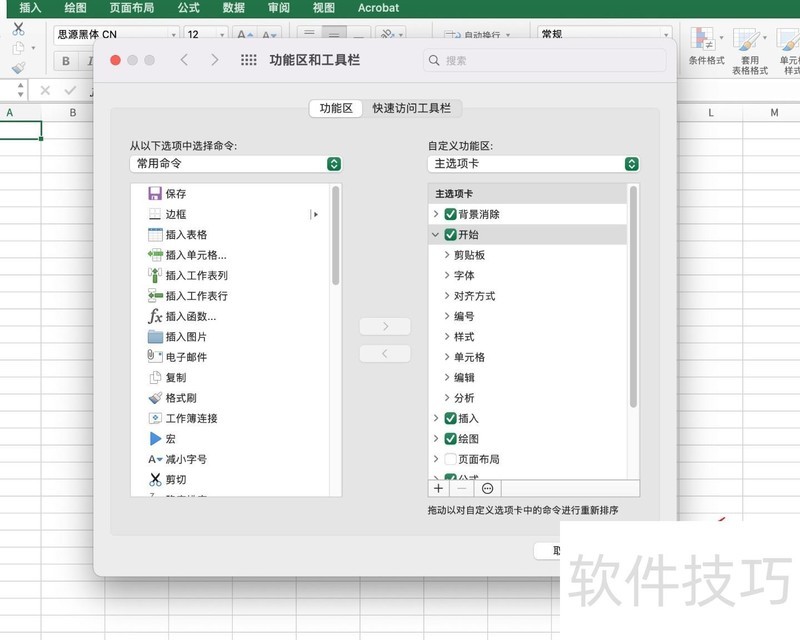Switch to the 快速访问工具栏 tab

[x=417, y=108]
